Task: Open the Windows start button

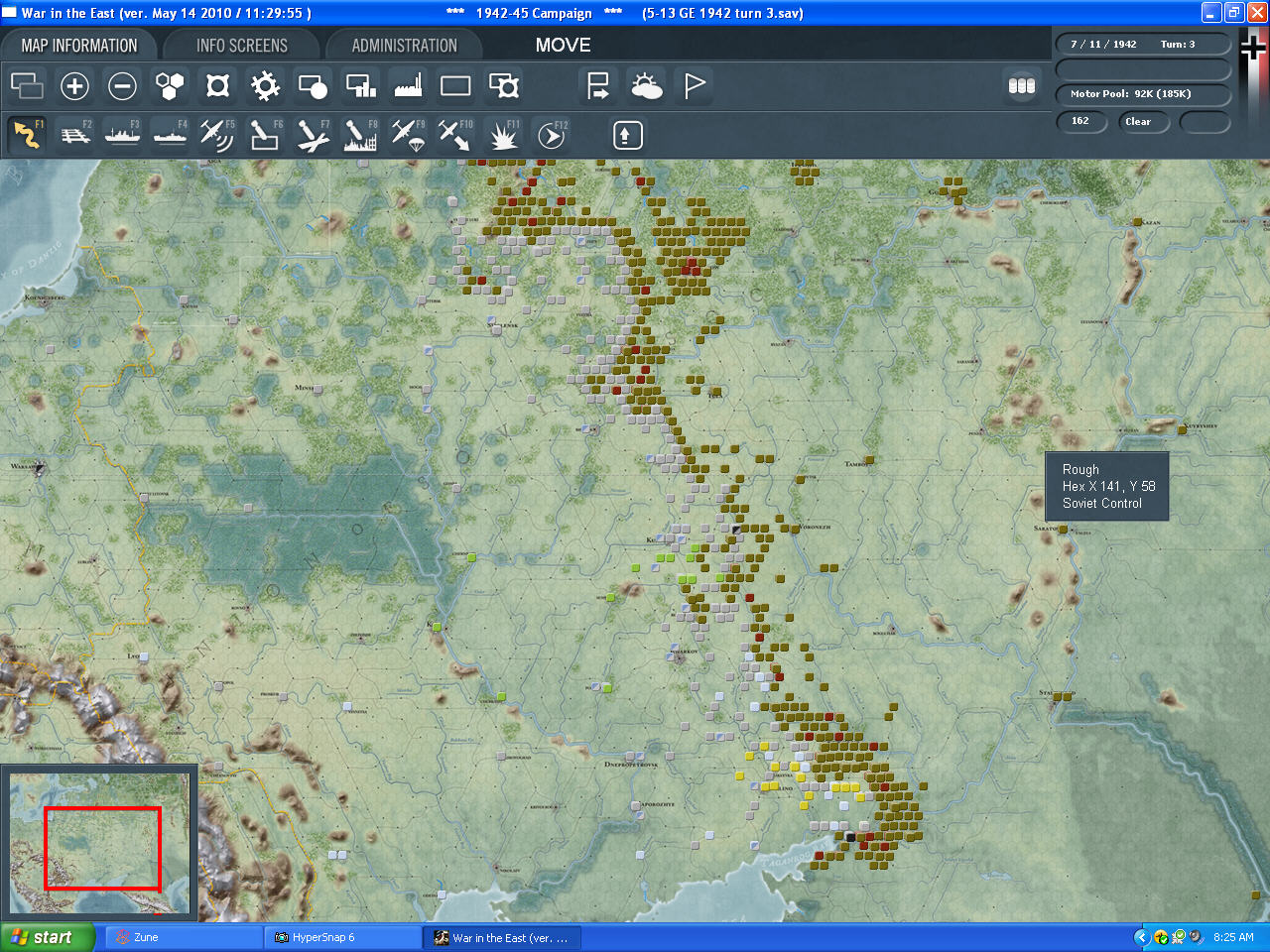Action: point(48,937)
